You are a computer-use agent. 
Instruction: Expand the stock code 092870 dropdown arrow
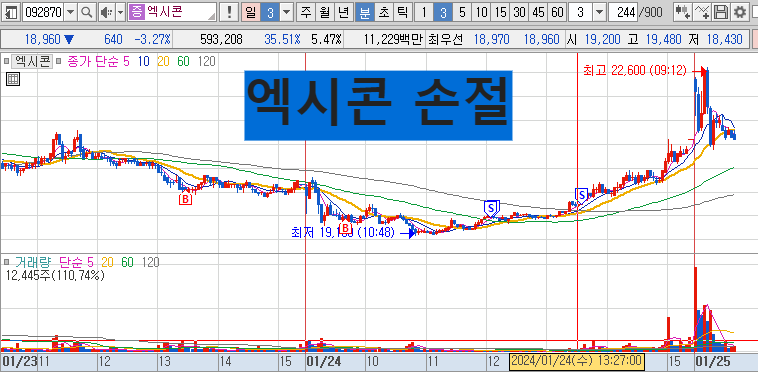click(x=71, y=12)
